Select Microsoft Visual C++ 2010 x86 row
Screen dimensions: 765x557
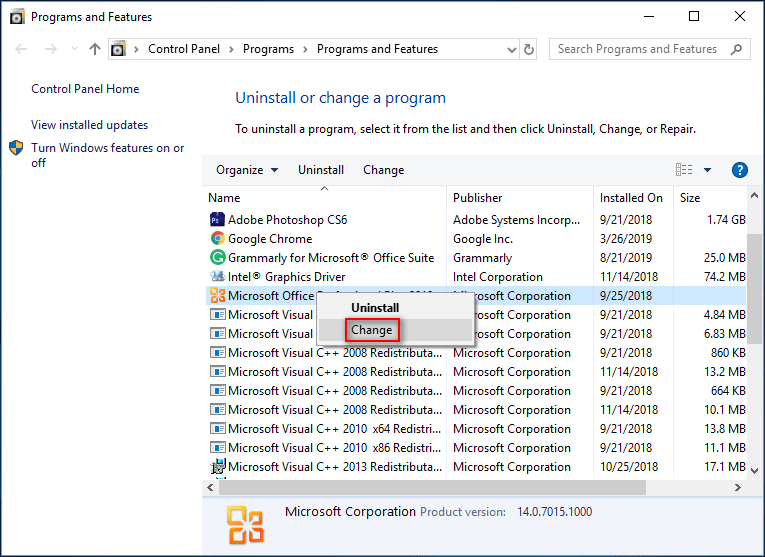coord(476,448)
